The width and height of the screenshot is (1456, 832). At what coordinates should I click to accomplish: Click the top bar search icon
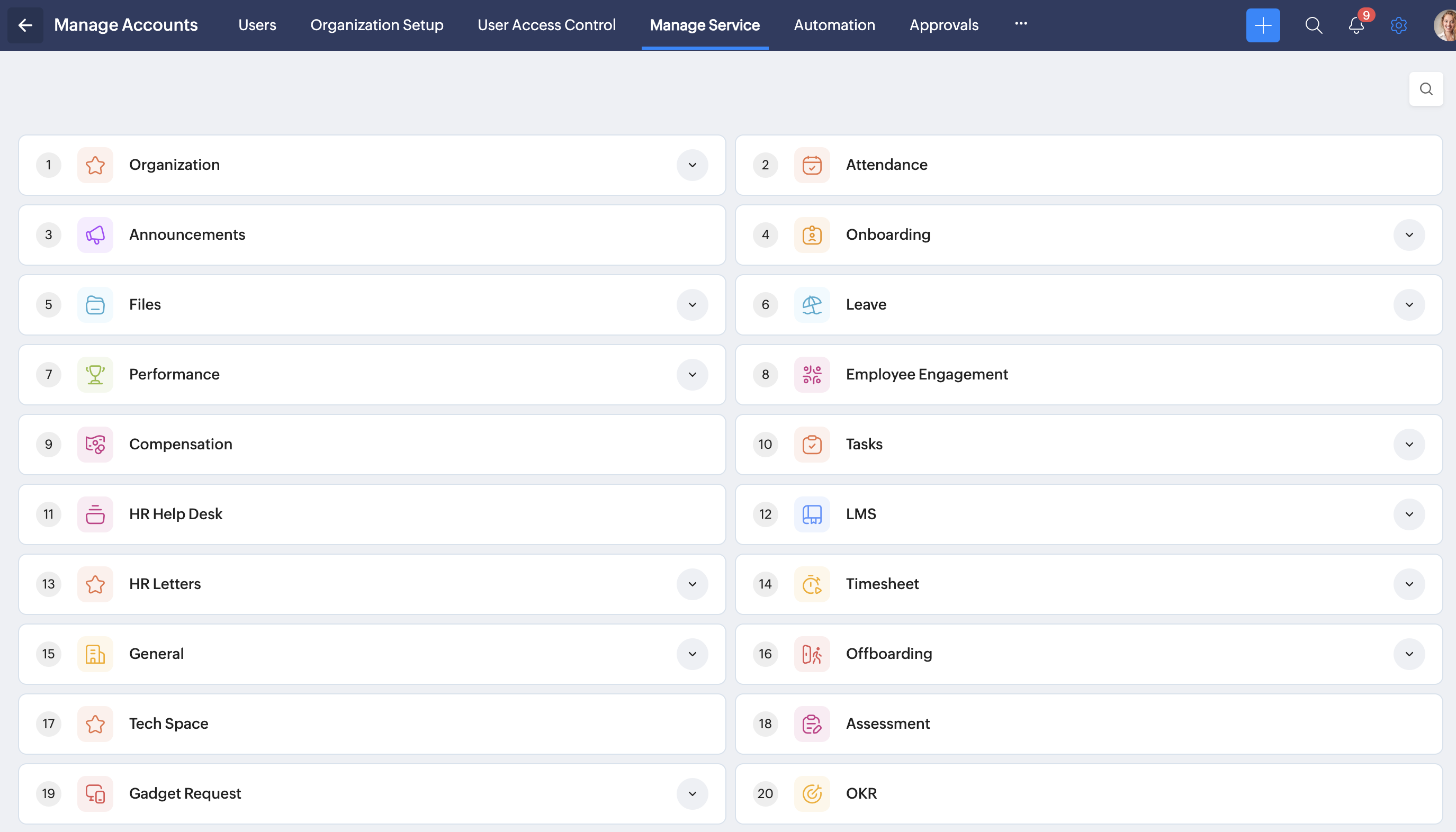coord(1313,25)
